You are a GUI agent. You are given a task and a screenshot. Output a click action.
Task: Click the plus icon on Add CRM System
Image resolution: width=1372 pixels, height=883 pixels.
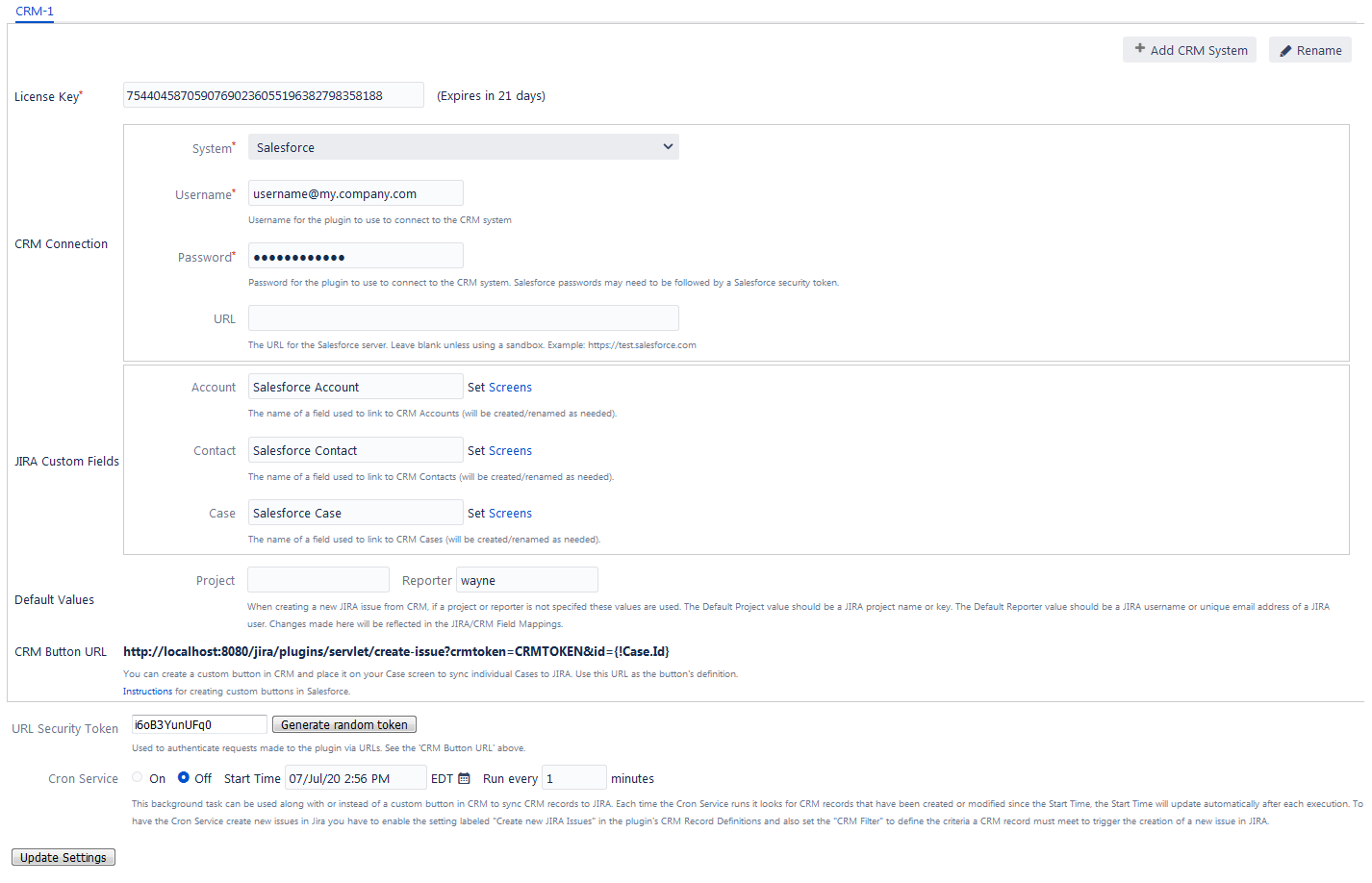coord(1139,49)
